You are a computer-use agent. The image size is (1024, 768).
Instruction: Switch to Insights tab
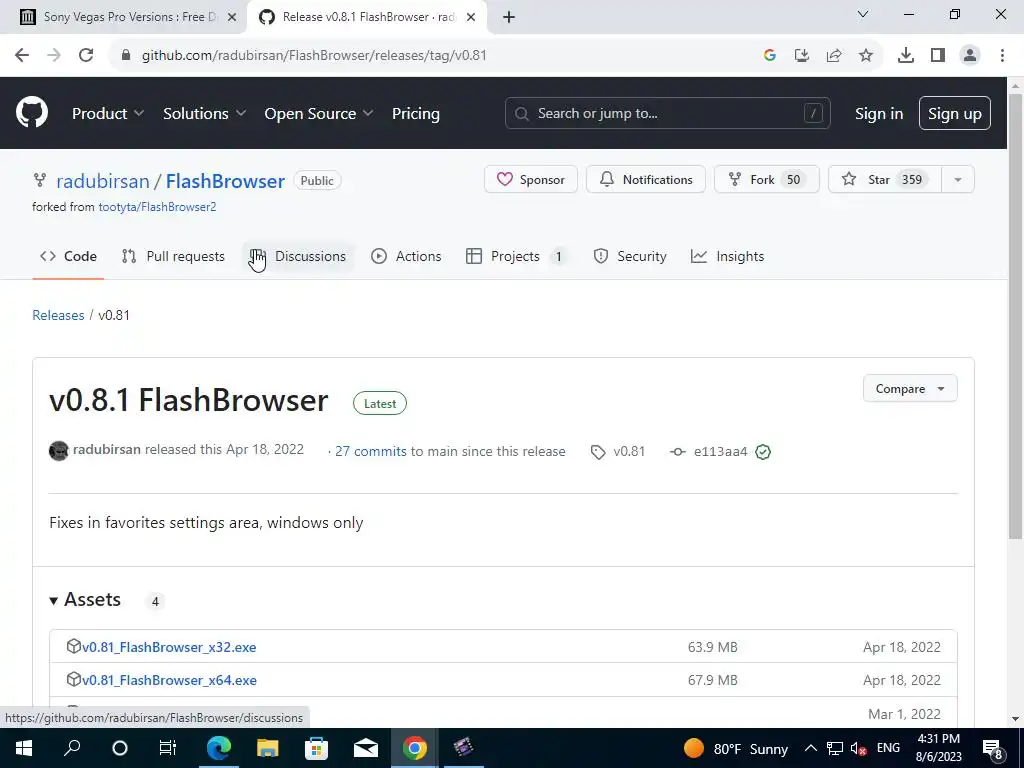tap(728, 257)
